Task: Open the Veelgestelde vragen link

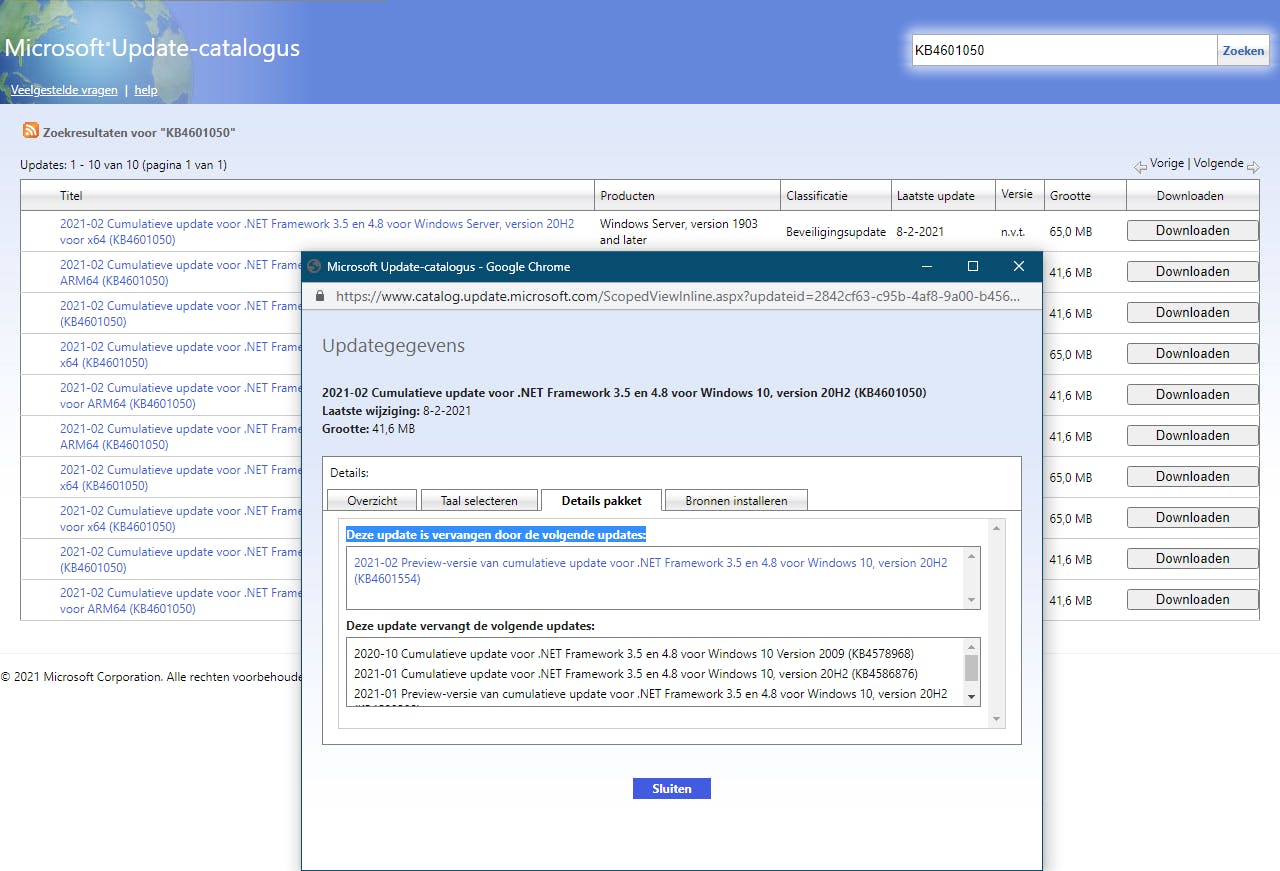Action: pyautogui.click(x=64, y=90)
